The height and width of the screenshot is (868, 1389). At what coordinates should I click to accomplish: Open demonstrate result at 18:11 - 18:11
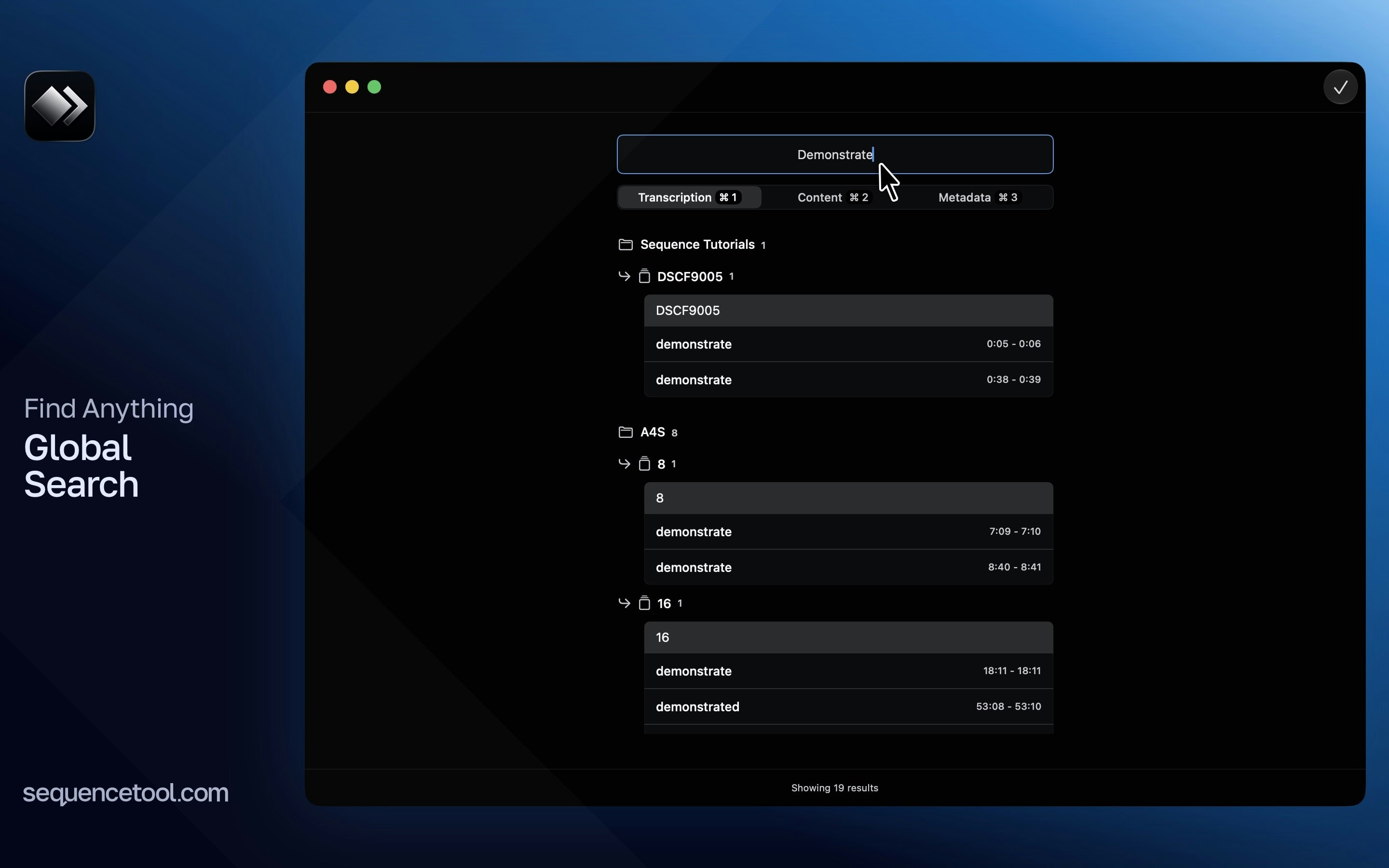[x=848, y=672]
